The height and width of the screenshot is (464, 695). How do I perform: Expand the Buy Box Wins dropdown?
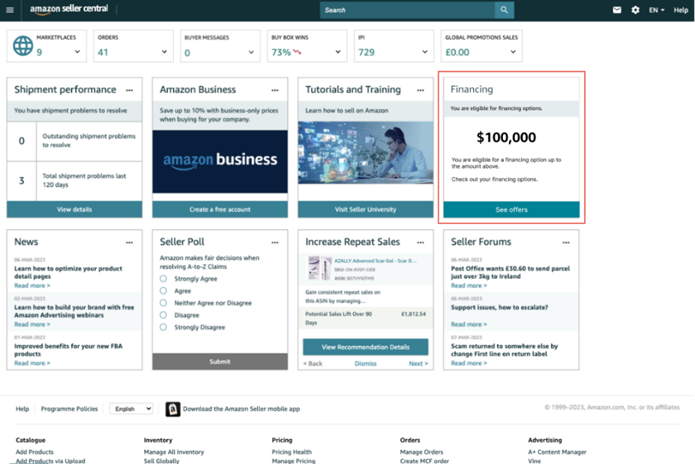click(338, 52)
